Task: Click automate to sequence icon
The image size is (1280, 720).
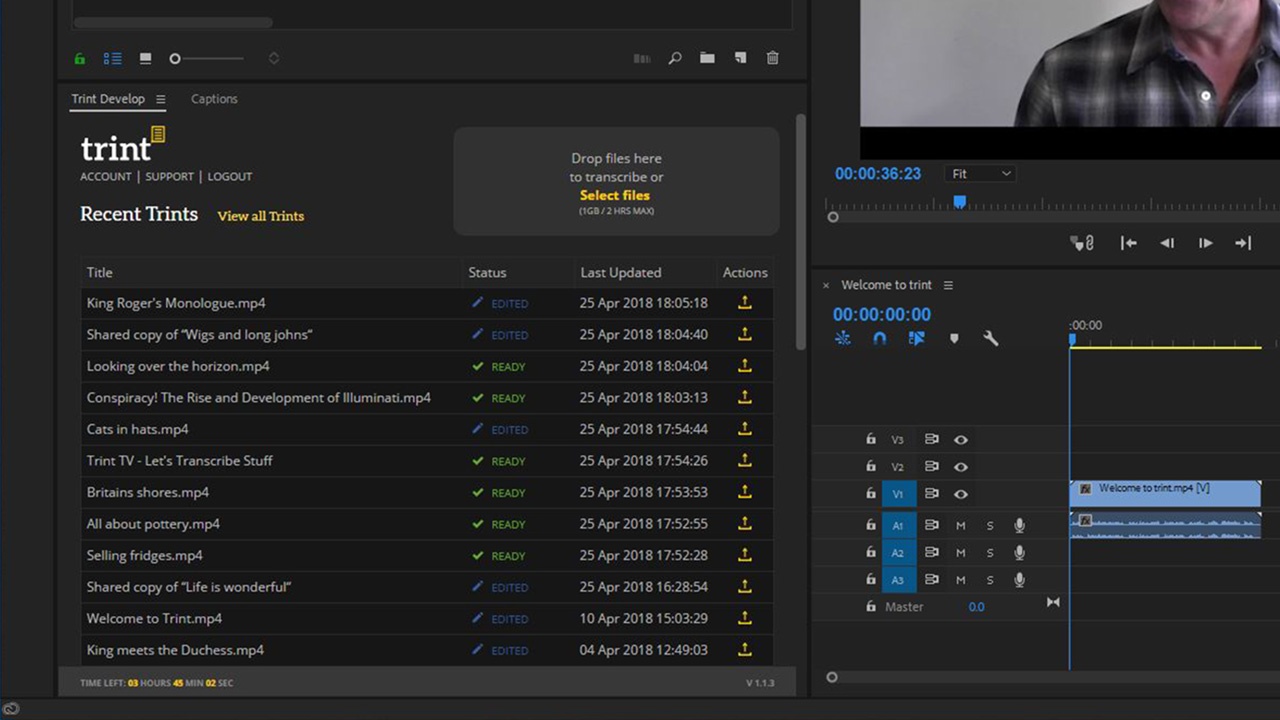Action: tap(642, 58)
